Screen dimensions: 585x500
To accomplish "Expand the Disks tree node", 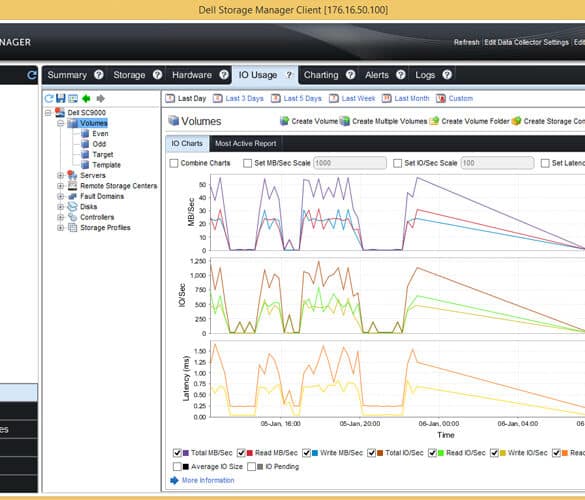I will (x=60, y=207).
